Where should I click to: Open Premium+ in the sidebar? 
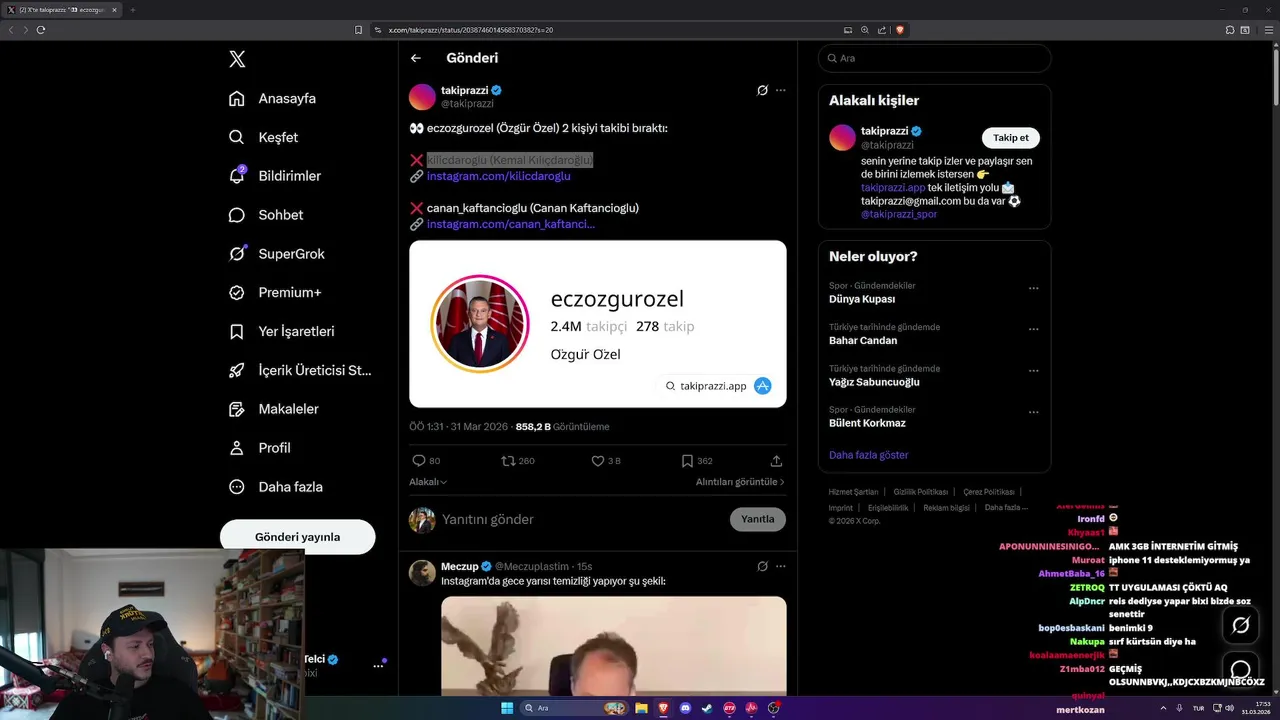pyautogui.click(x=275, y=293)
